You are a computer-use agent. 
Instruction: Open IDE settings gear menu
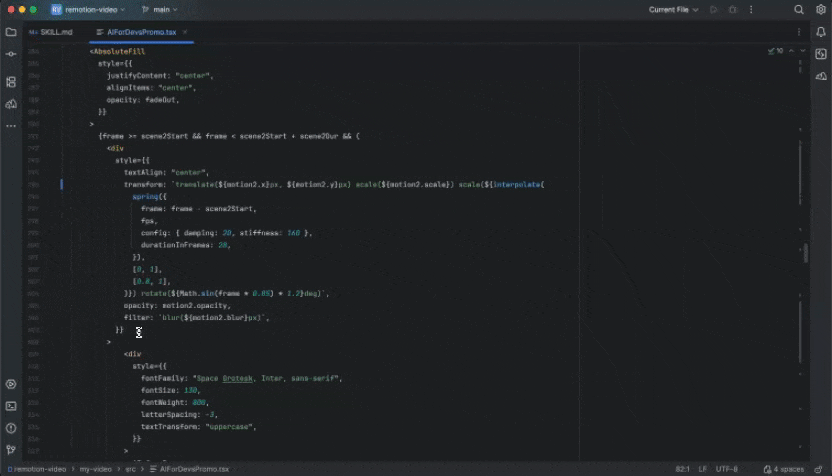(820, 10)
